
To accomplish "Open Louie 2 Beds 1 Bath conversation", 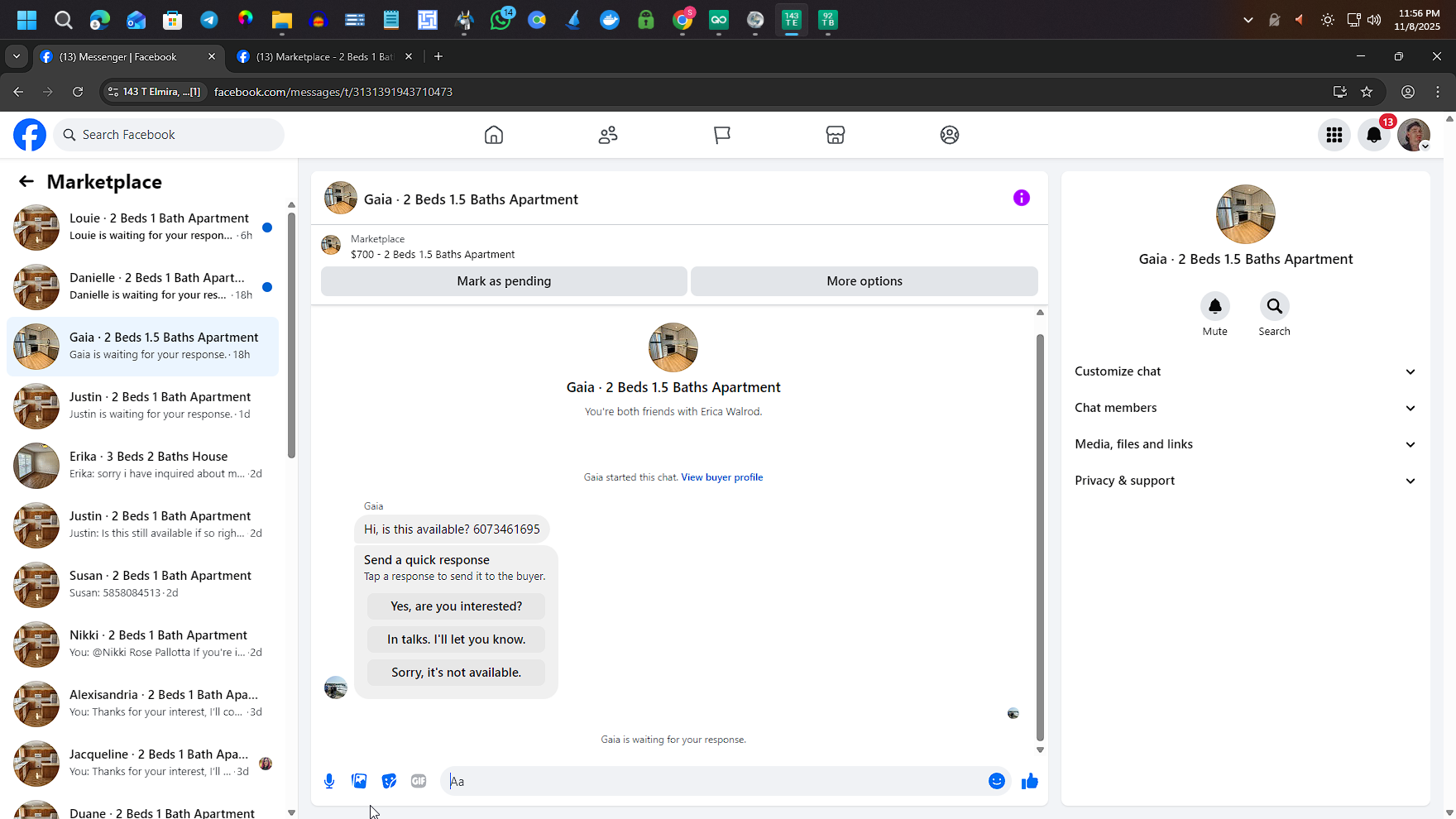I will 142,227.
